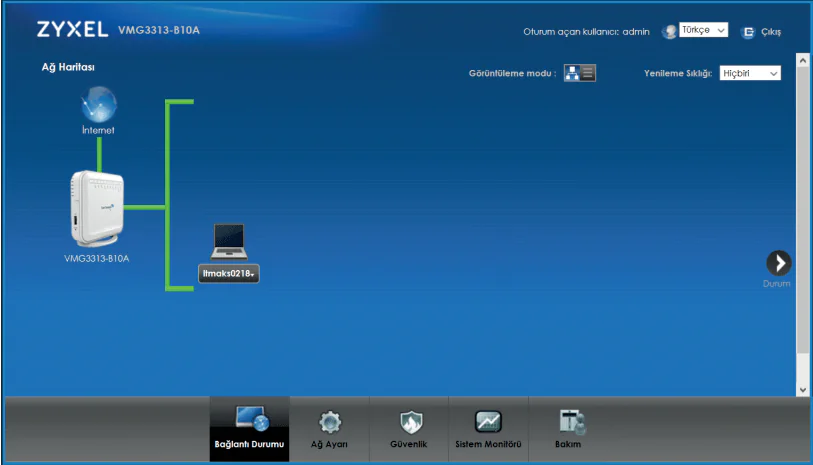Select the Bağlantı Durumu tab
This screenshot has height=465, width=813.
point(249,428)
